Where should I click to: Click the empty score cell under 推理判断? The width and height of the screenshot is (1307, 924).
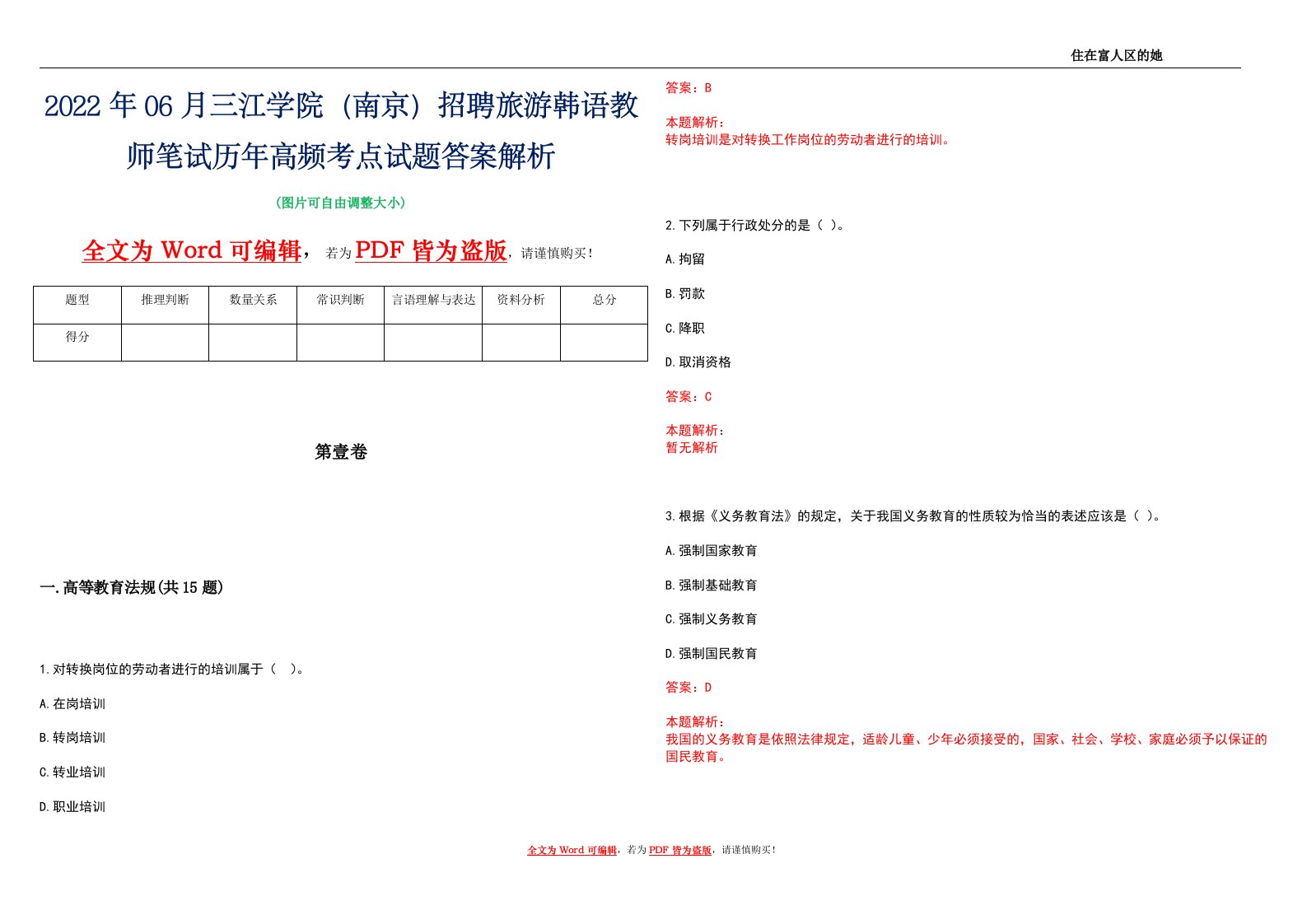pyautogui.click(x=165, y=342)
